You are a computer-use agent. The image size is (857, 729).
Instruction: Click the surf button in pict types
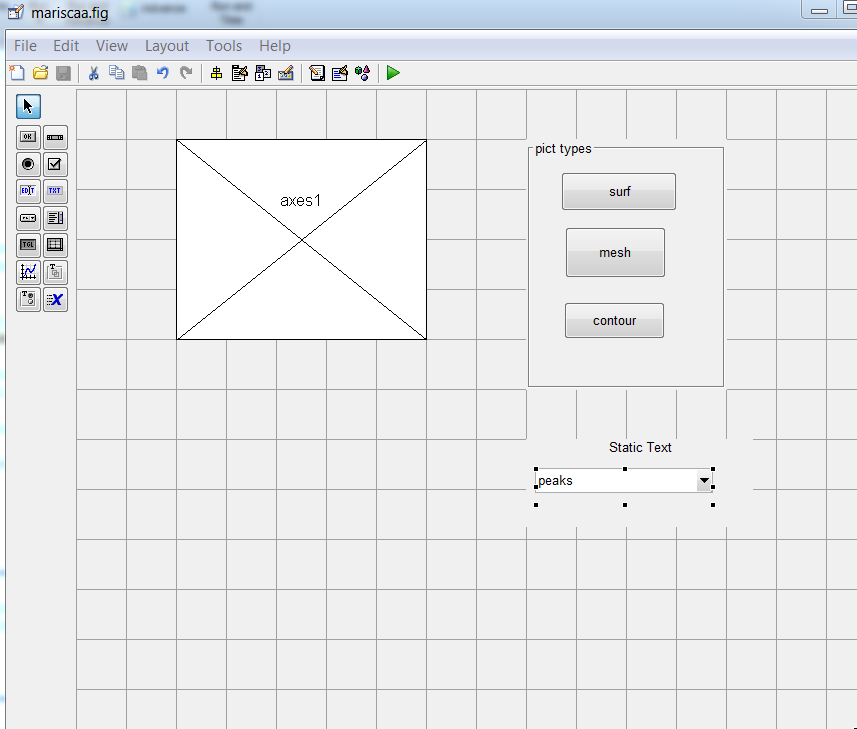618,191
